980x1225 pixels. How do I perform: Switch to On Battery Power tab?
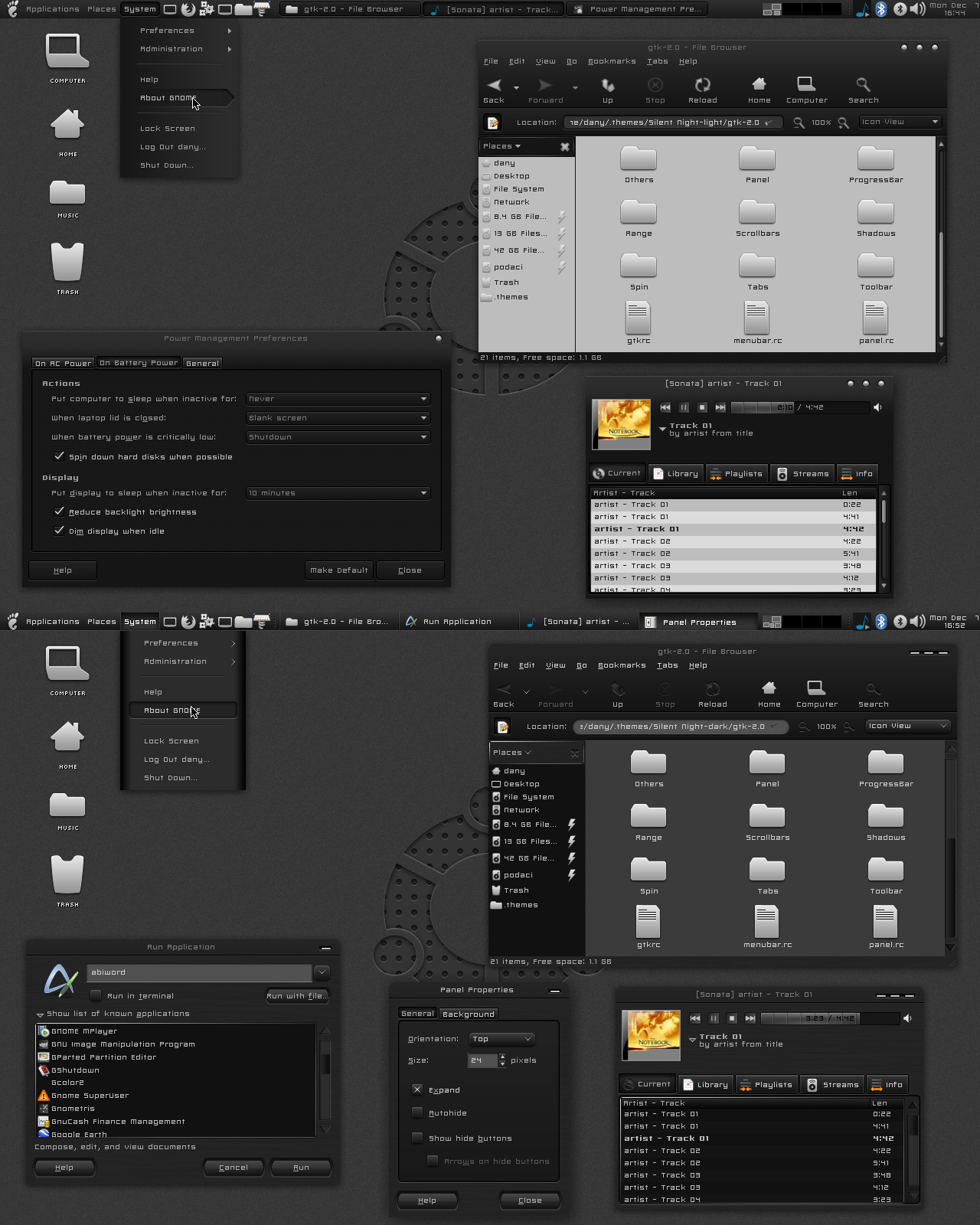[139, 363]
